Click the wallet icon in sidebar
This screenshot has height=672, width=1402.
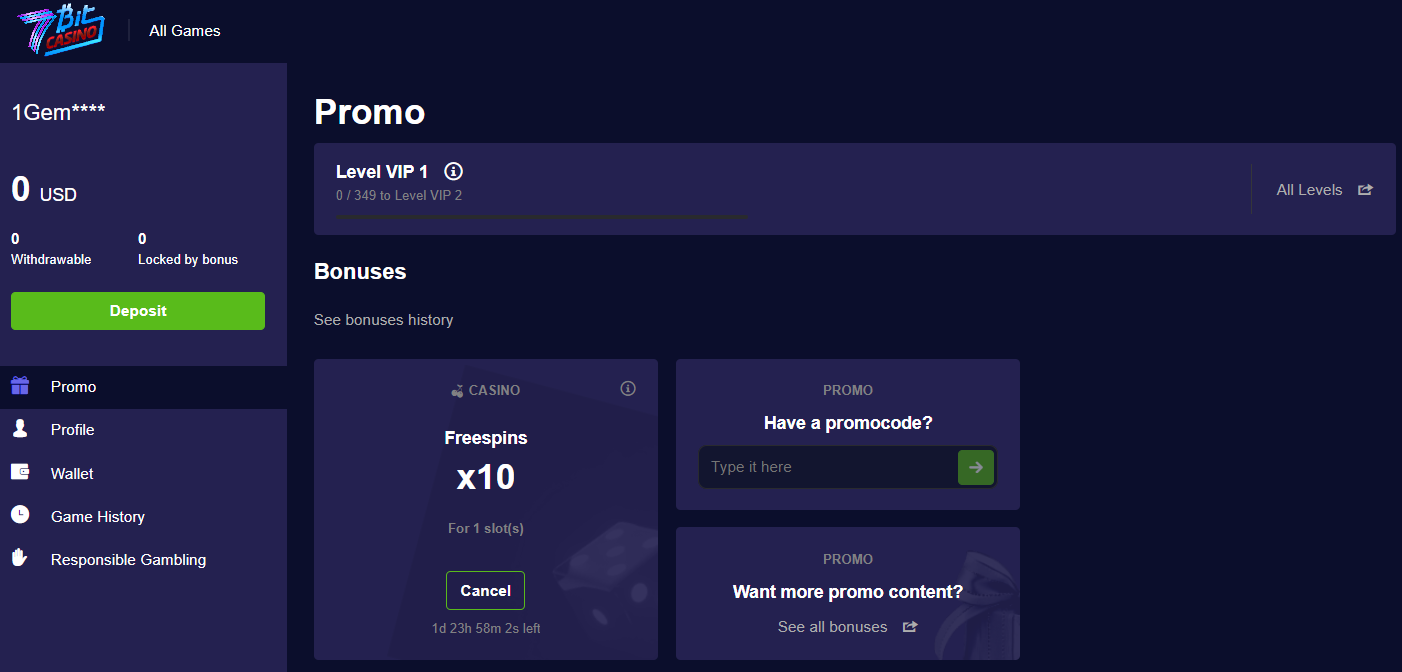point(20,472)
